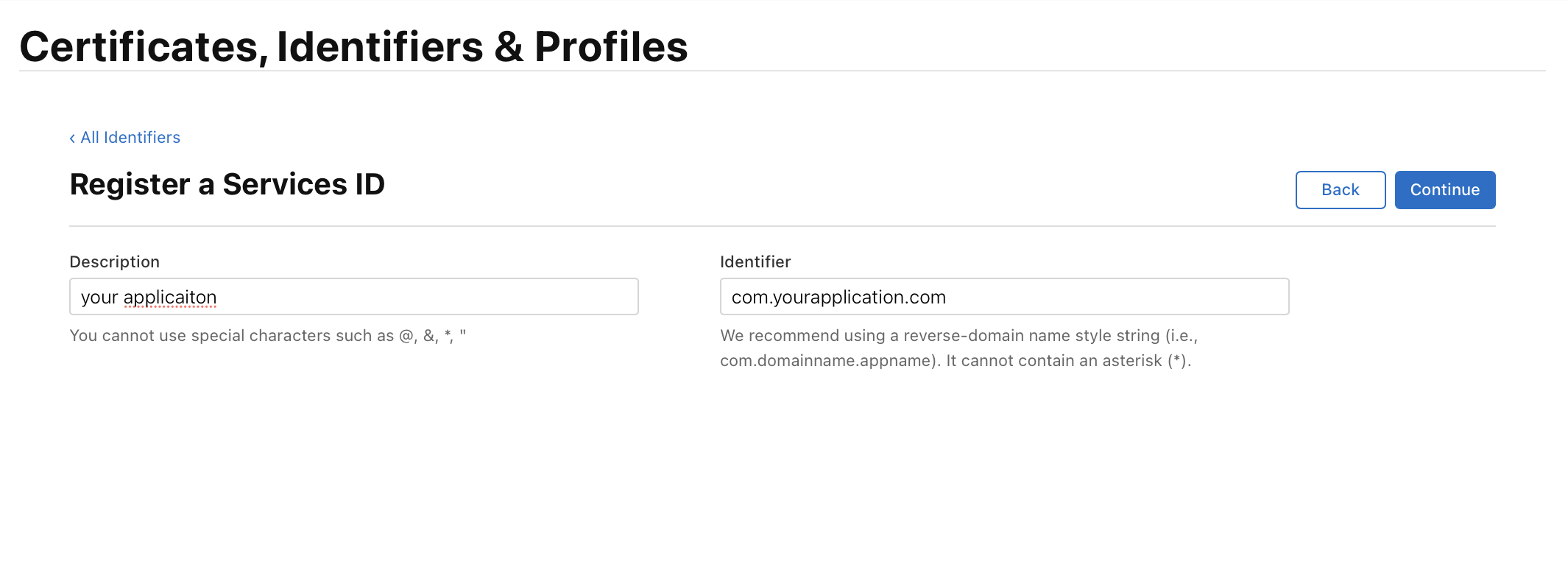Click the chevron before All Identifiers

(x=72, y=138)
